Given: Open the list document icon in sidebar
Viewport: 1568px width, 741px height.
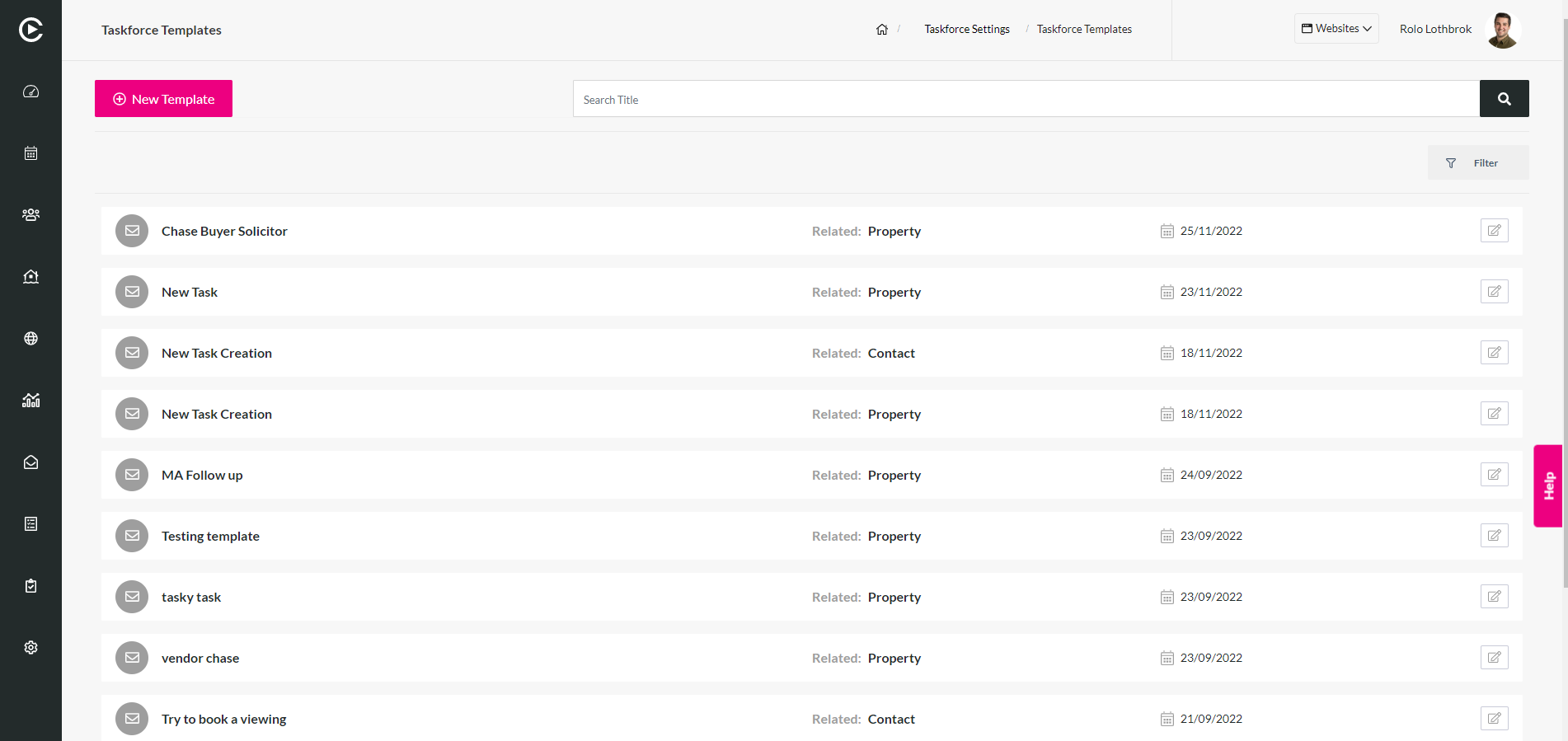Looking at the screenshot, I should click(x=31, y=524).
